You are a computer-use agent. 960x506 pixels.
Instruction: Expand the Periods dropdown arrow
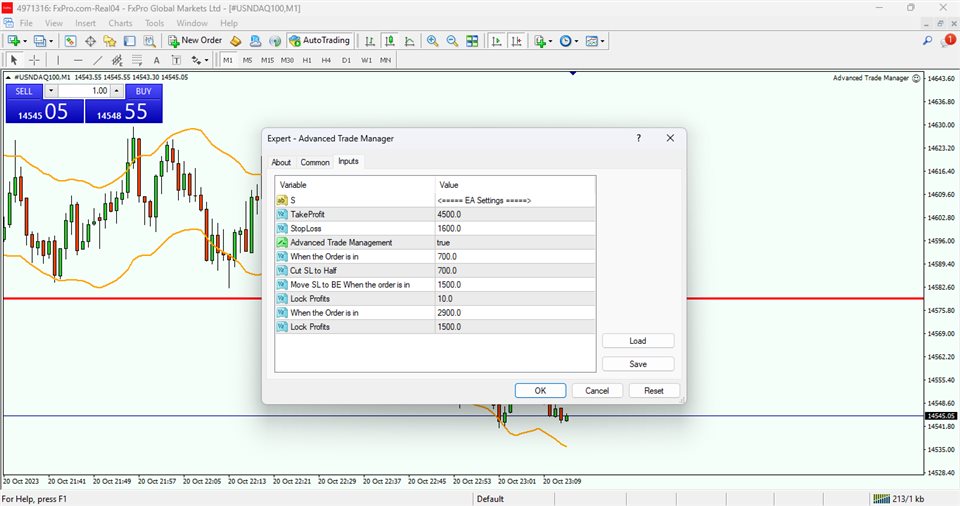(576, 41)
